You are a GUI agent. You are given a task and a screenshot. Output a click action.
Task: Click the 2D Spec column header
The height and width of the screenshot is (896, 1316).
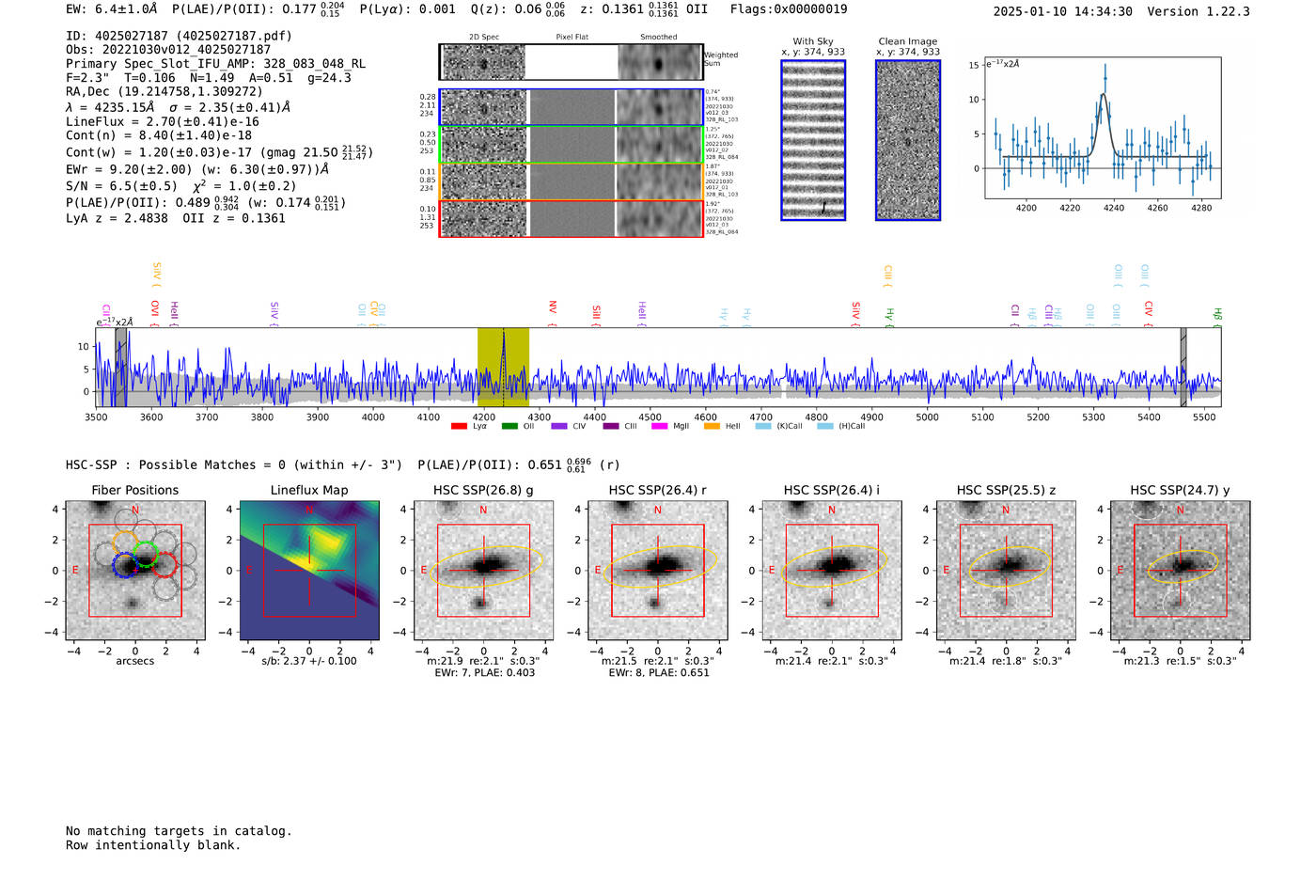pyautogui.click(x=484, y=38)
